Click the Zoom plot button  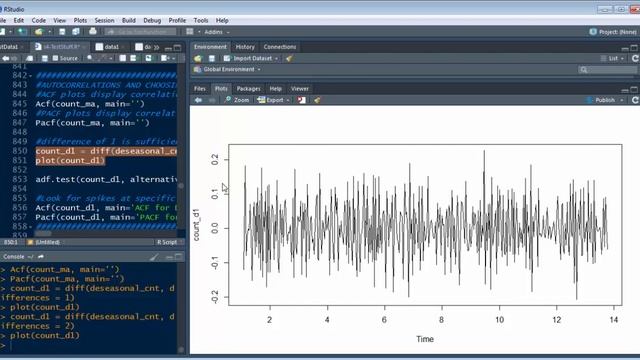237,100
